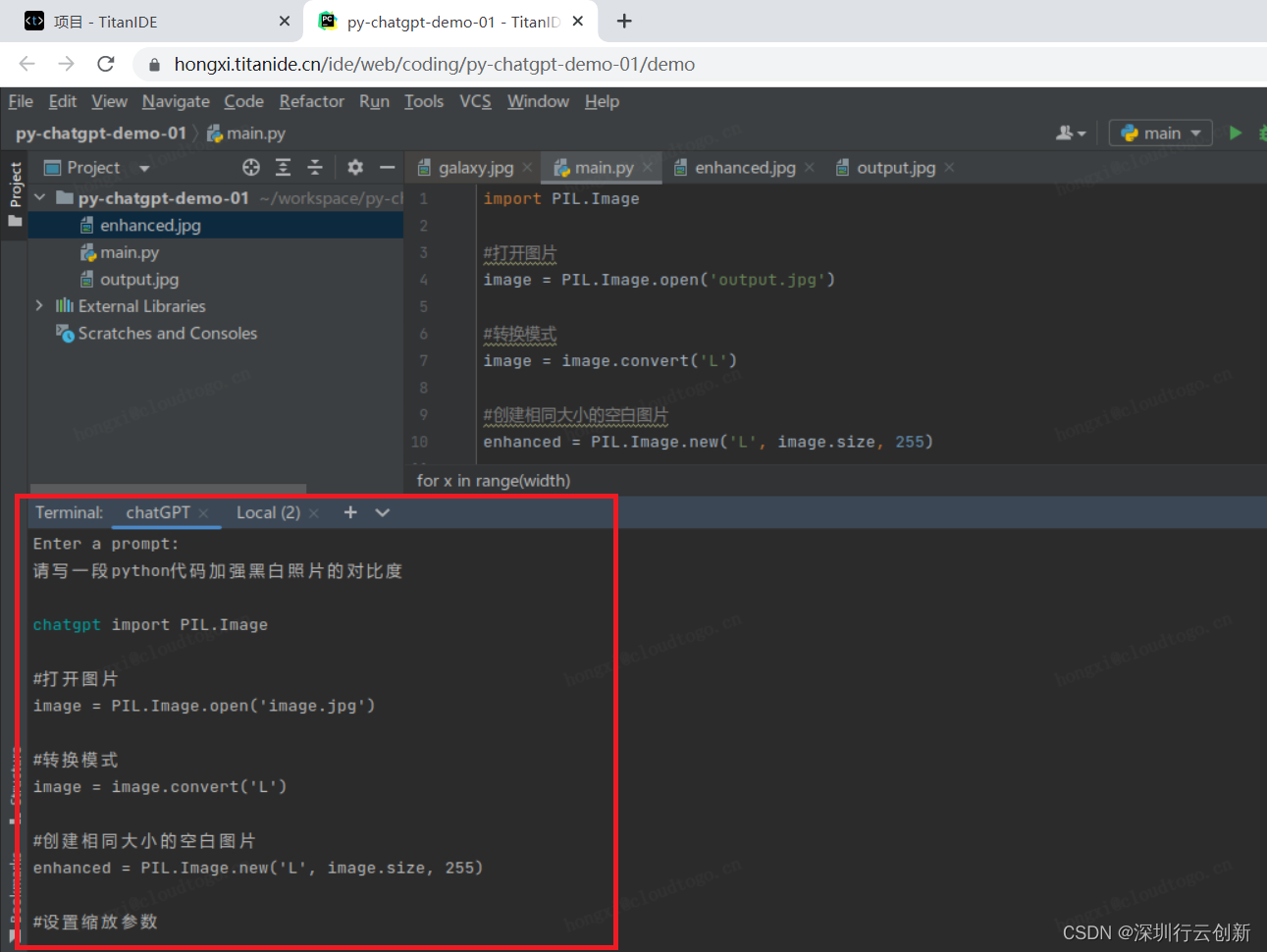
Task: Click Collapse All in Project panel
Action: (x=315, y=168)
